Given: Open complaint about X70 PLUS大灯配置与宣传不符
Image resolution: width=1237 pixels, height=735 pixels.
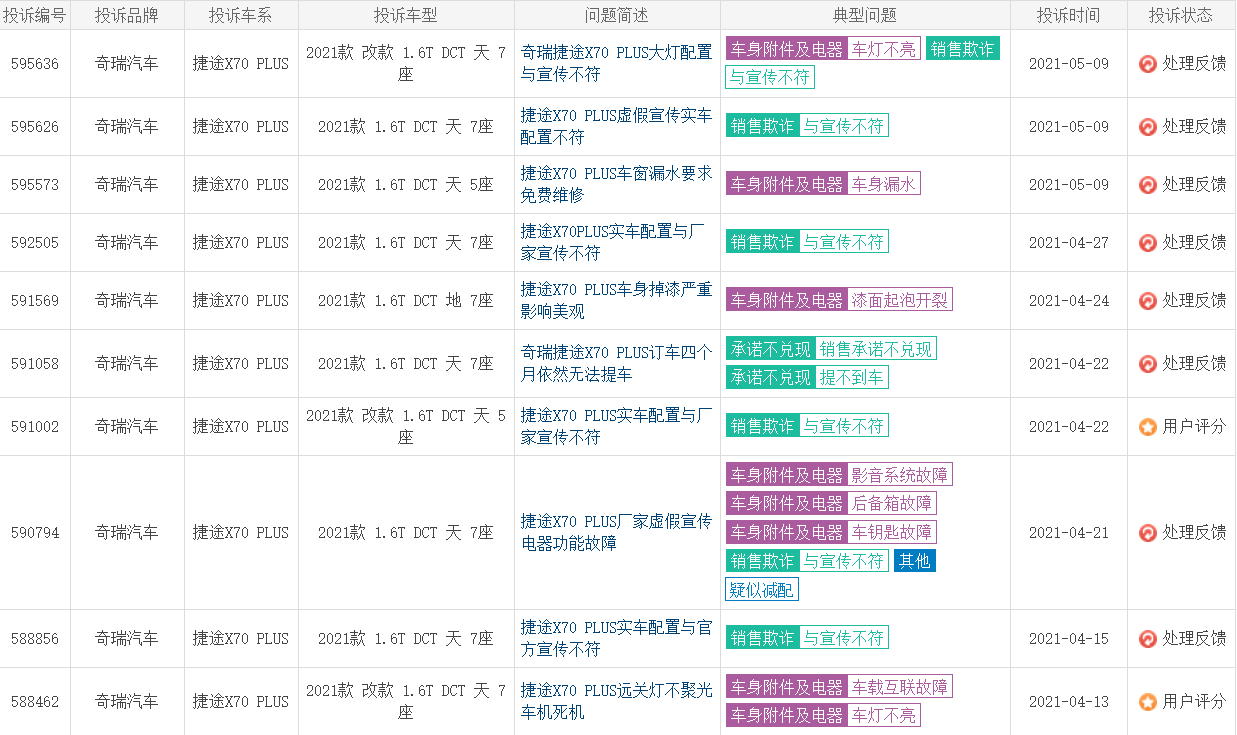Looking at the screenshot, I should tap(616, 63).
